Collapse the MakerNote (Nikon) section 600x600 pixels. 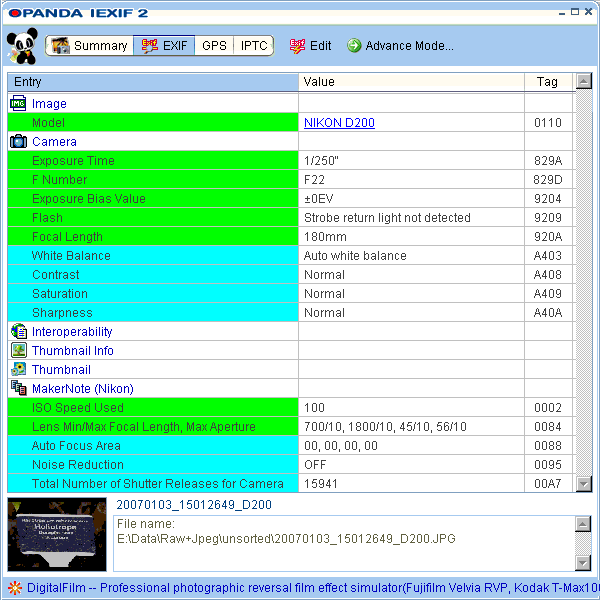[x=83, y=388]
